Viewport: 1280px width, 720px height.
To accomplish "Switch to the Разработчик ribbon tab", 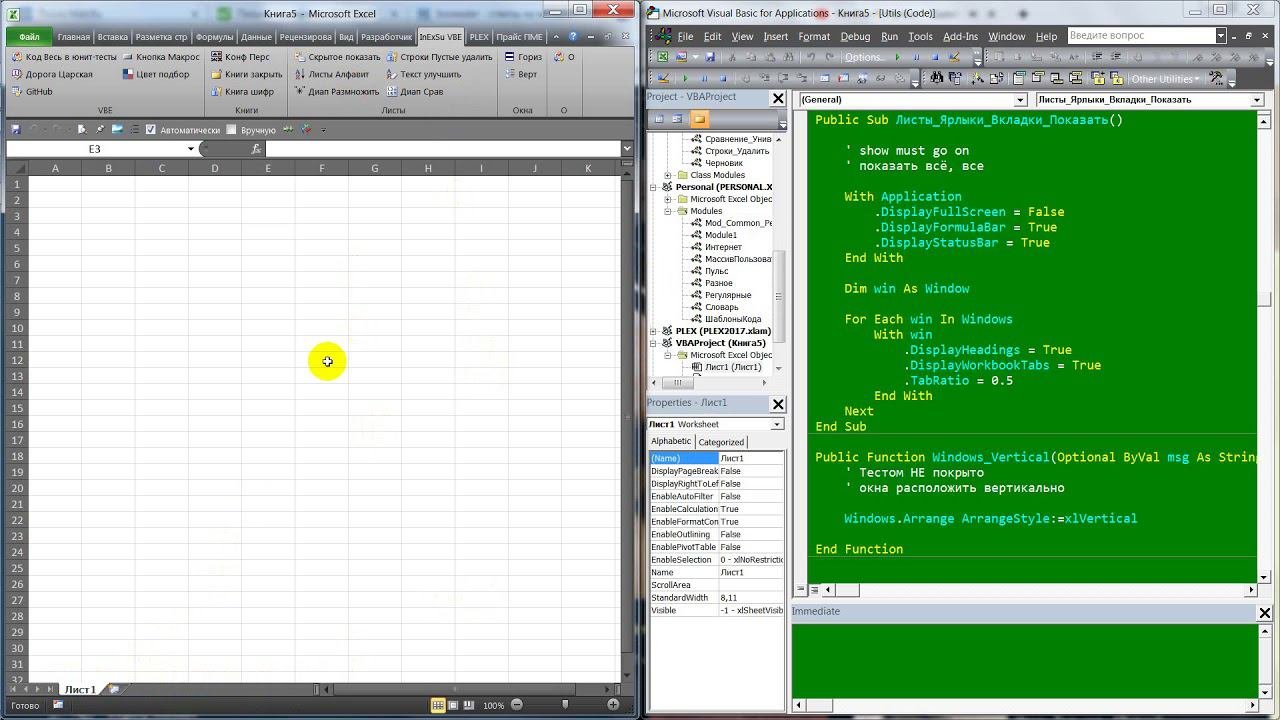I will (x=386, y=37).
